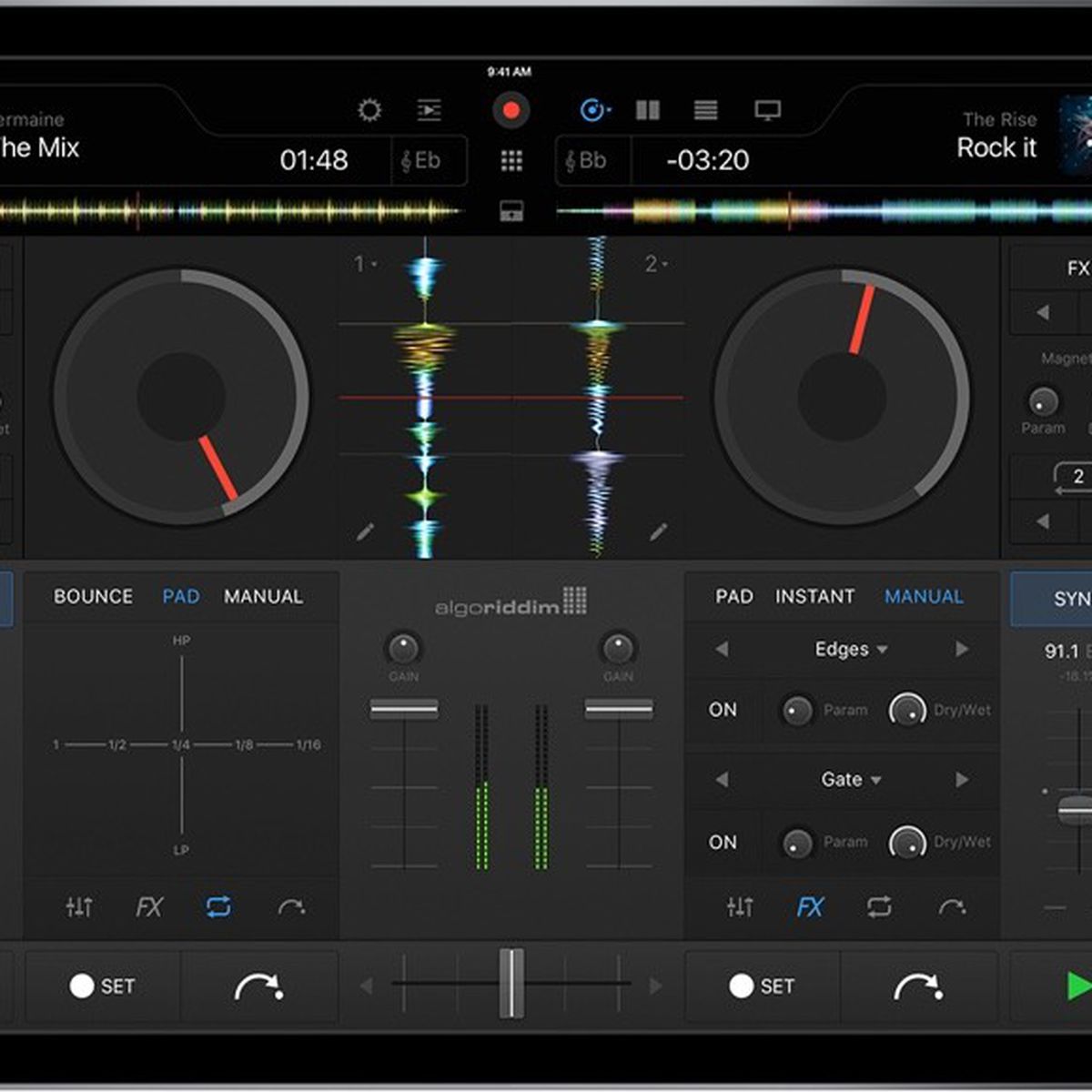This screenshot has height=1092, width=1092.
Task: Open the queue playlist icon
Action: [429, 111]
